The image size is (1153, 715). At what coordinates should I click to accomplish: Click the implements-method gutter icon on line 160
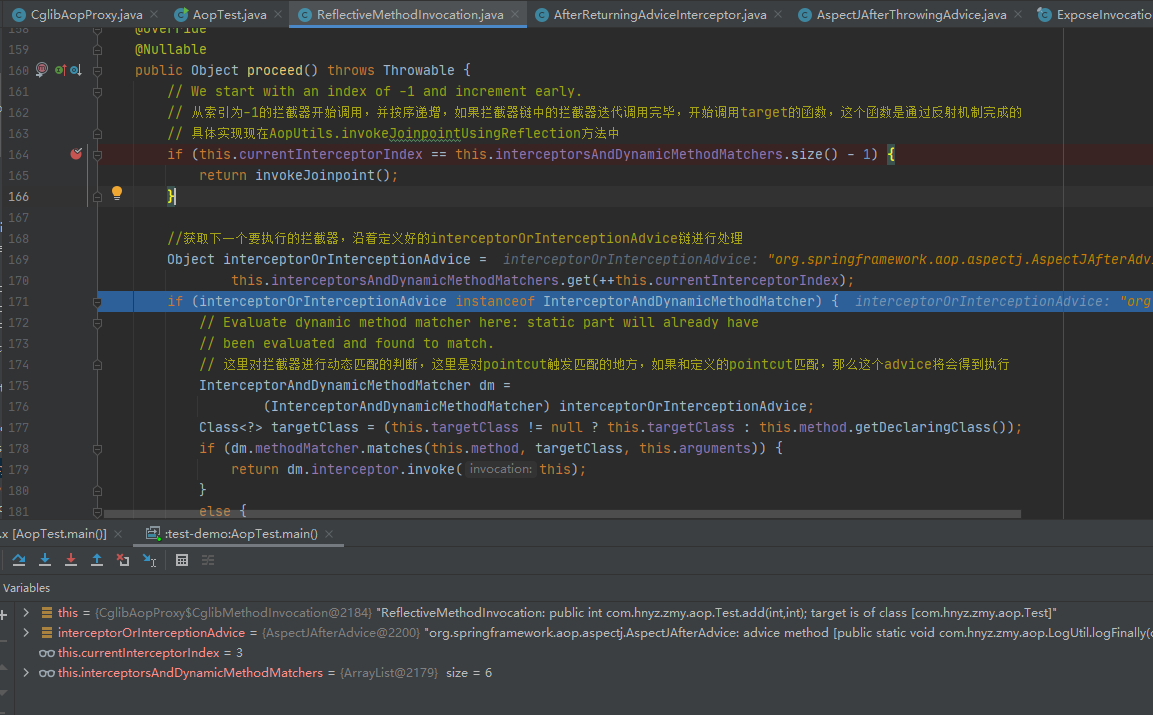60,70
